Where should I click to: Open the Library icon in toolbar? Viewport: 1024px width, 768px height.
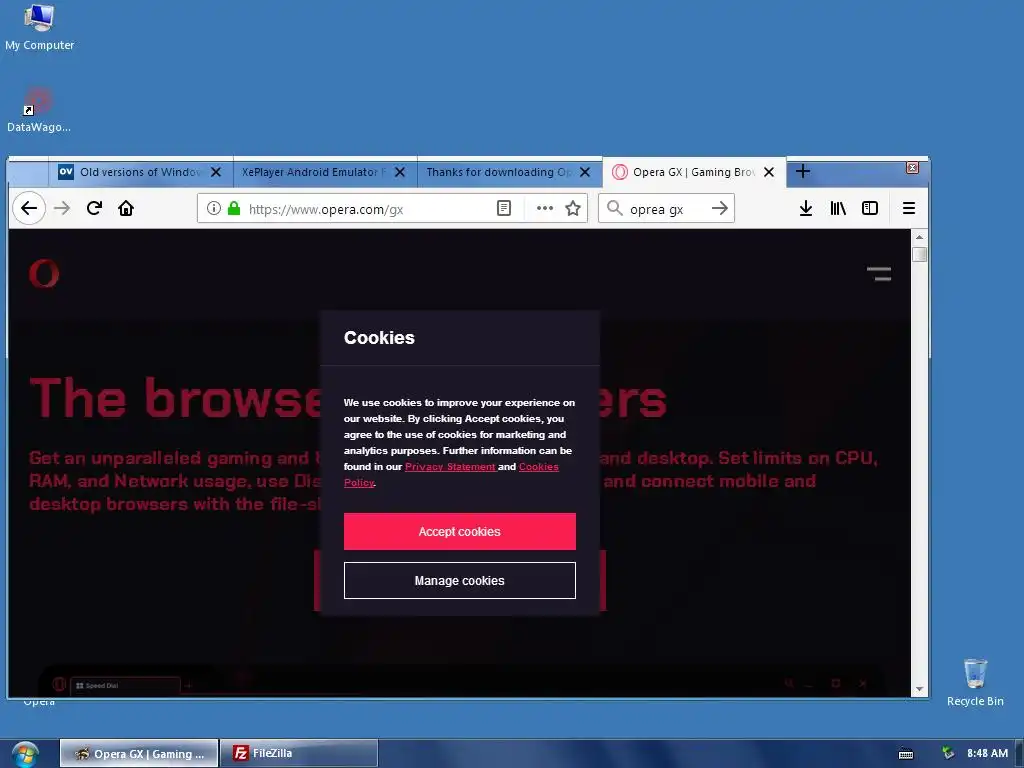pyautogui.click(x=838, y=208)
